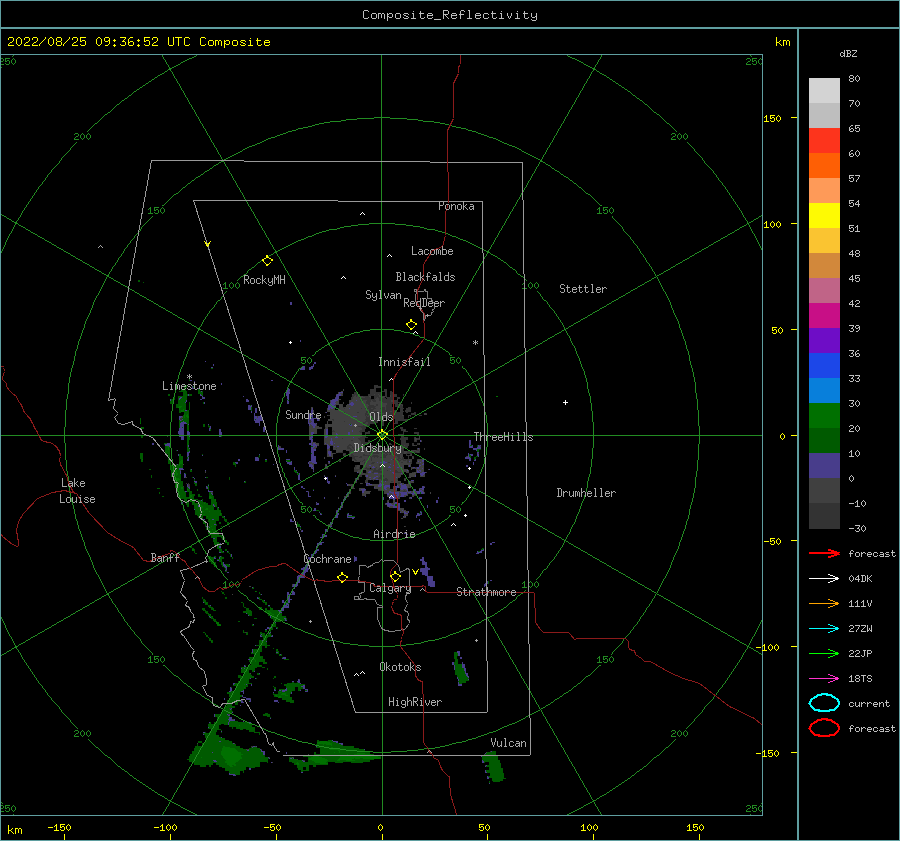This screenshot has width=900, height=841.
Task: Click the Cochrane label
Action: (x=327, y=559)
